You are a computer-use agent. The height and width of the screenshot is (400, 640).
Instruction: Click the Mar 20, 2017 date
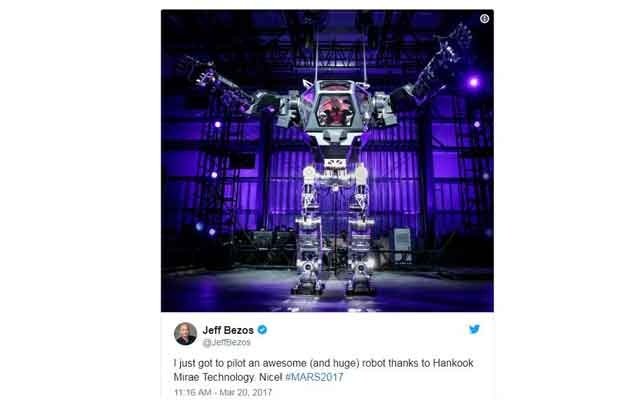(245, 392)
